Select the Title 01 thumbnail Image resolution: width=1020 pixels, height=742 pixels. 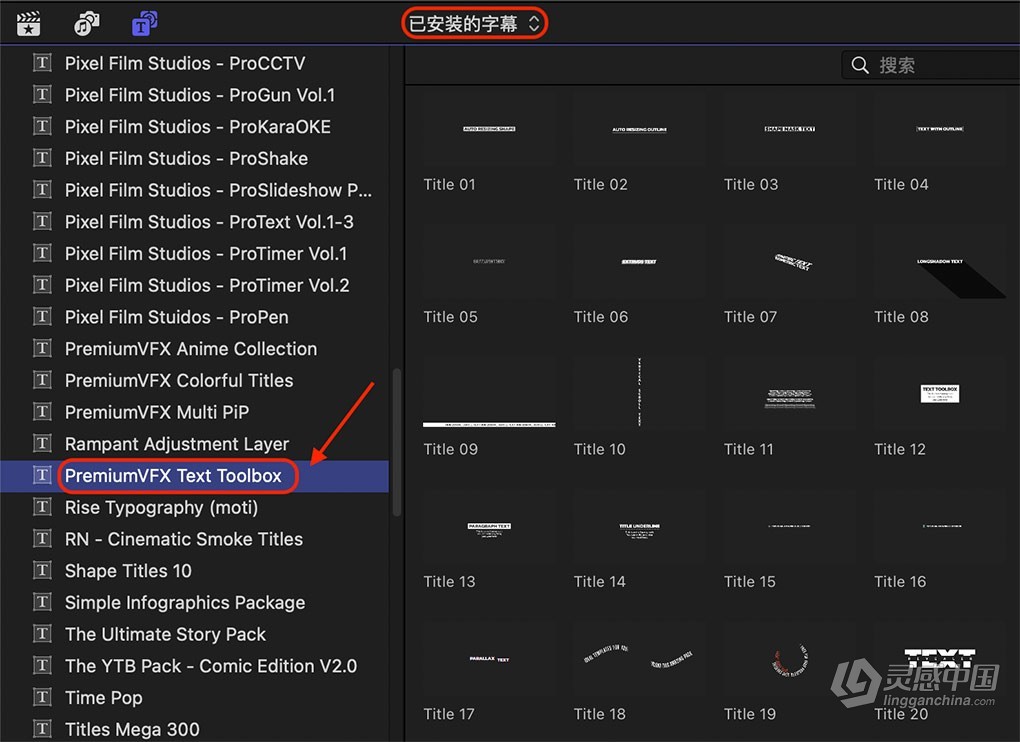click(489, 129)
